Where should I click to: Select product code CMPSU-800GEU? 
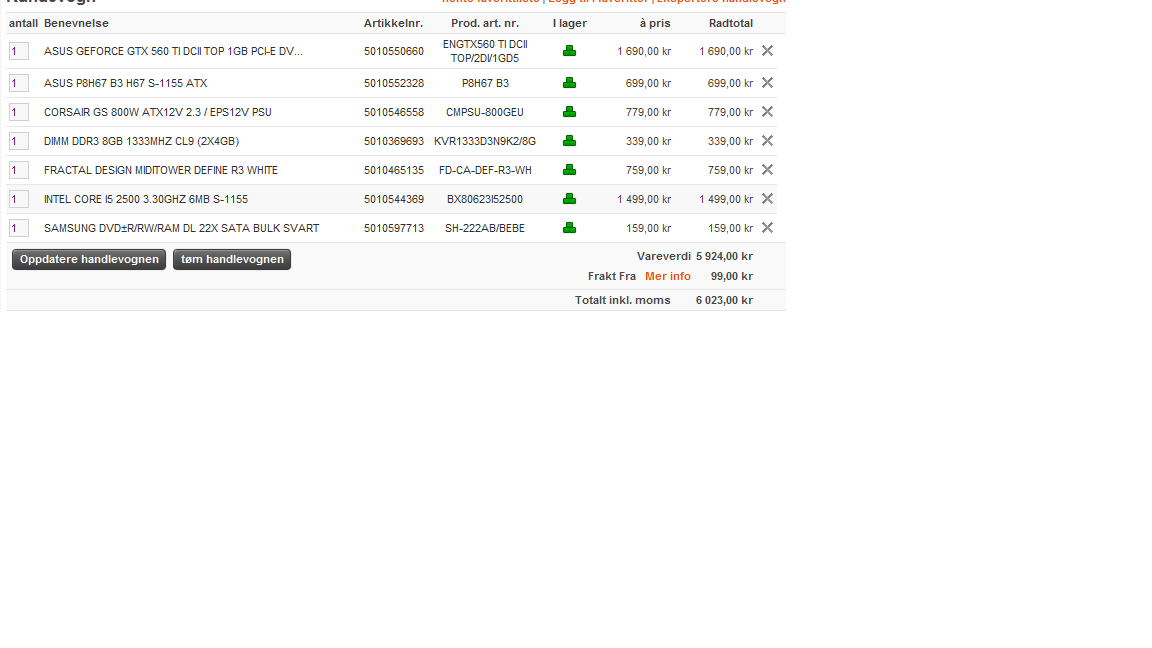click(x=485, y=112)
